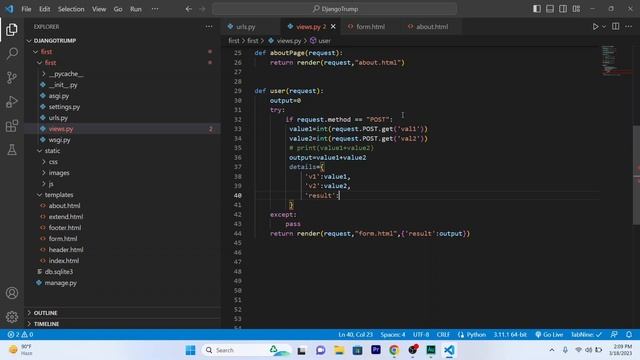Screen dimensions: 640x360
Task: Close the views.py tab
Action: click(x=333, y=27)
